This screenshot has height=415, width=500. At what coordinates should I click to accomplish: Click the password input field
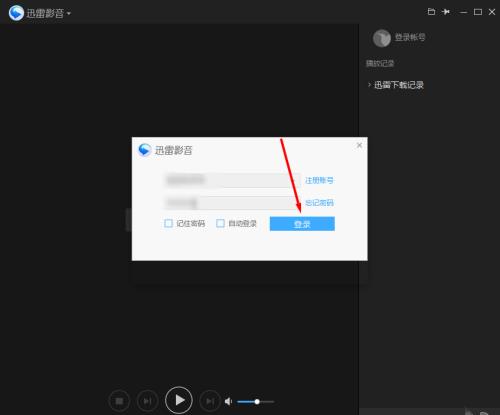(x=232, y=202)
